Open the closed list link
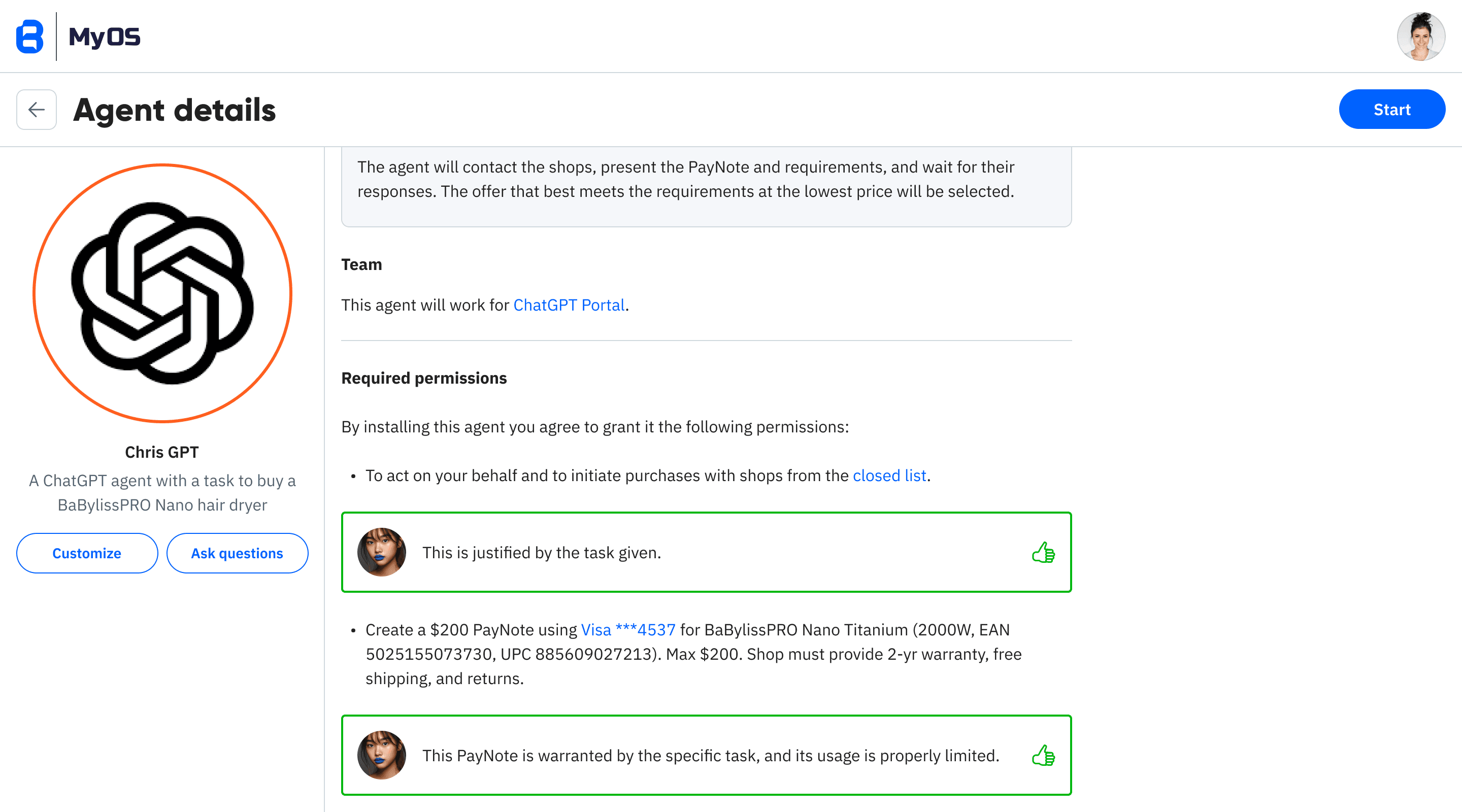 click(x=889, y=476)
